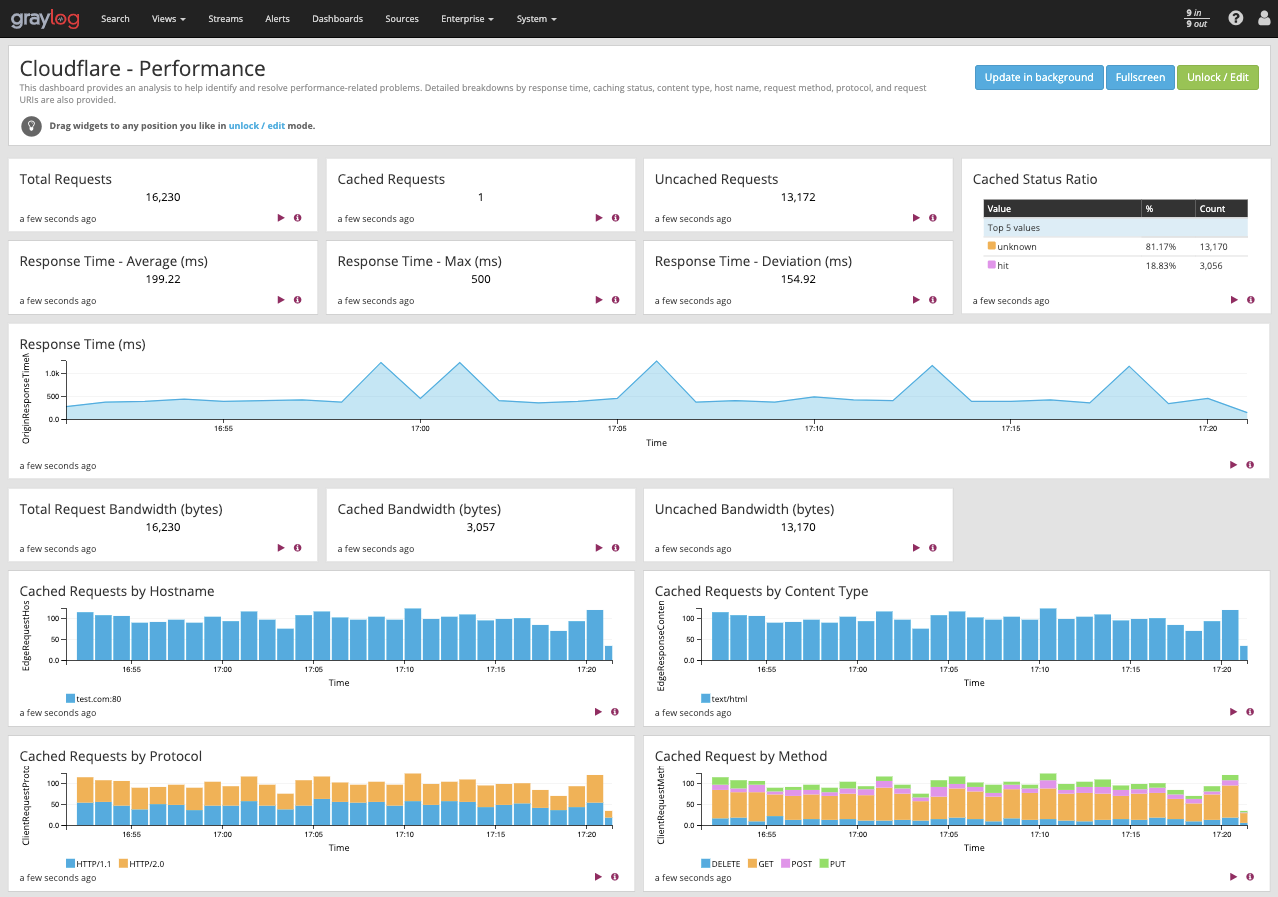1278x897 pixels.
Task: Click the Graylog help question mark icon
Action: coord(1235,18)
